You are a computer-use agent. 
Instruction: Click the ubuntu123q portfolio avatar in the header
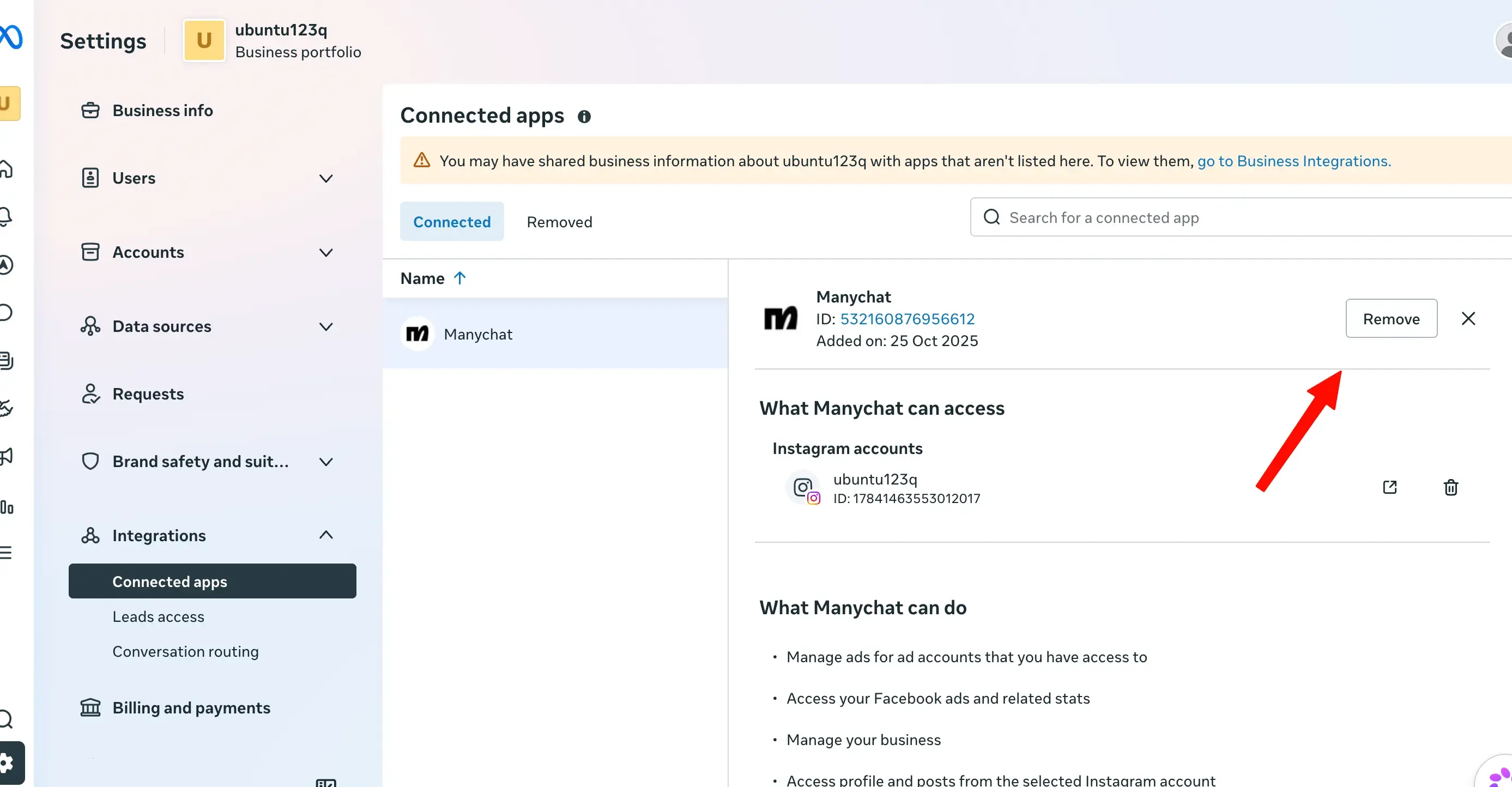[204, 40]
